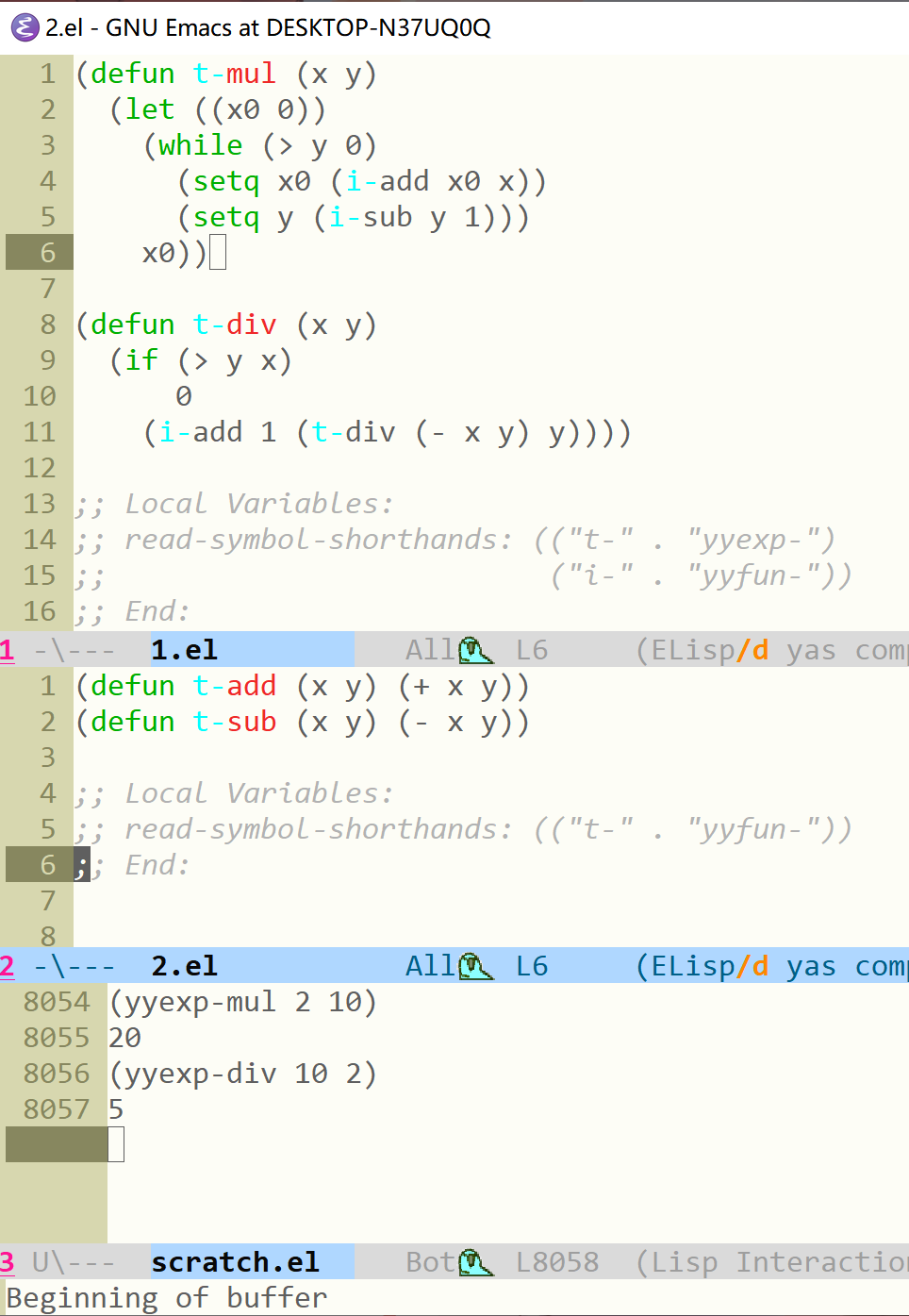Viewport: 909px width, 1316px height.
Task: Select window number 3 indicator
Action: 8,1262
